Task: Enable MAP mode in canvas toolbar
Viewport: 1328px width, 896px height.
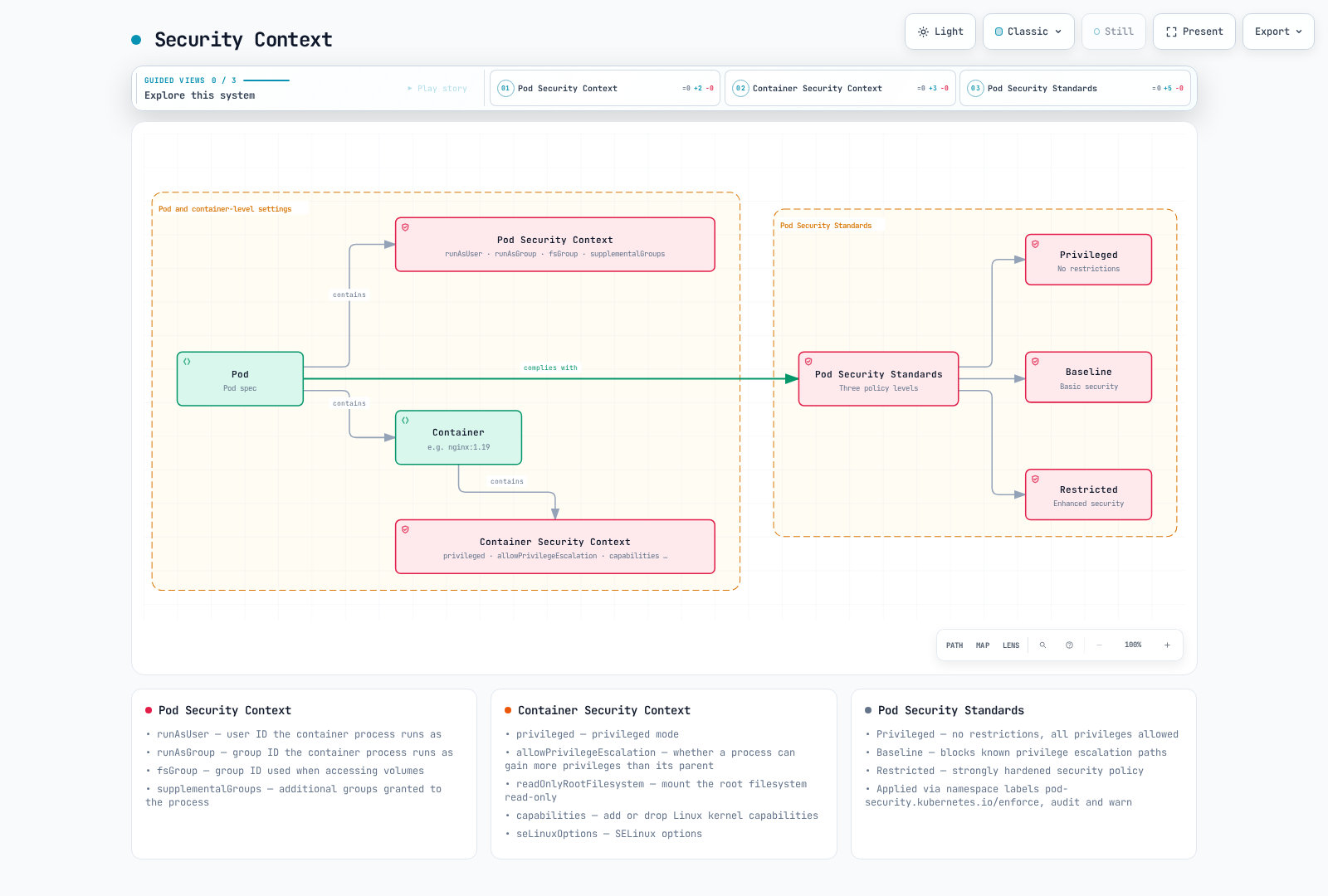Action: pos(983,645)
